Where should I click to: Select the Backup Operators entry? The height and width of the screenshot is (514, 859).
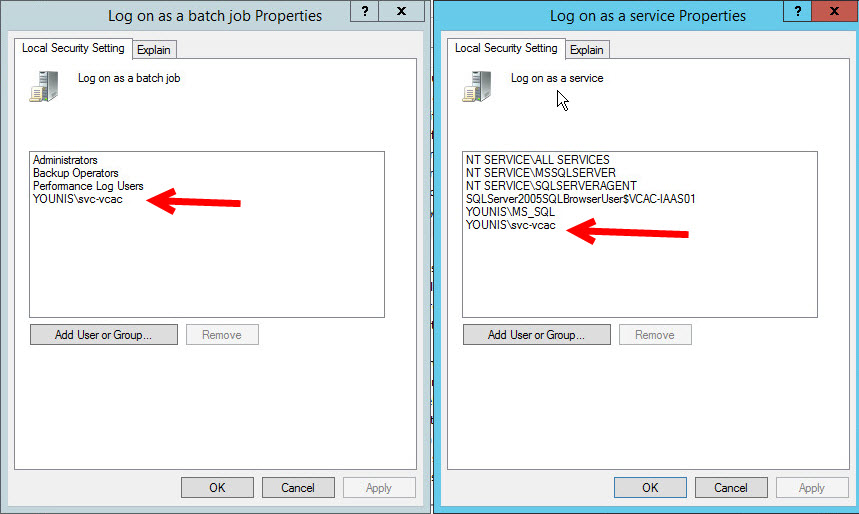click(76, 173)
